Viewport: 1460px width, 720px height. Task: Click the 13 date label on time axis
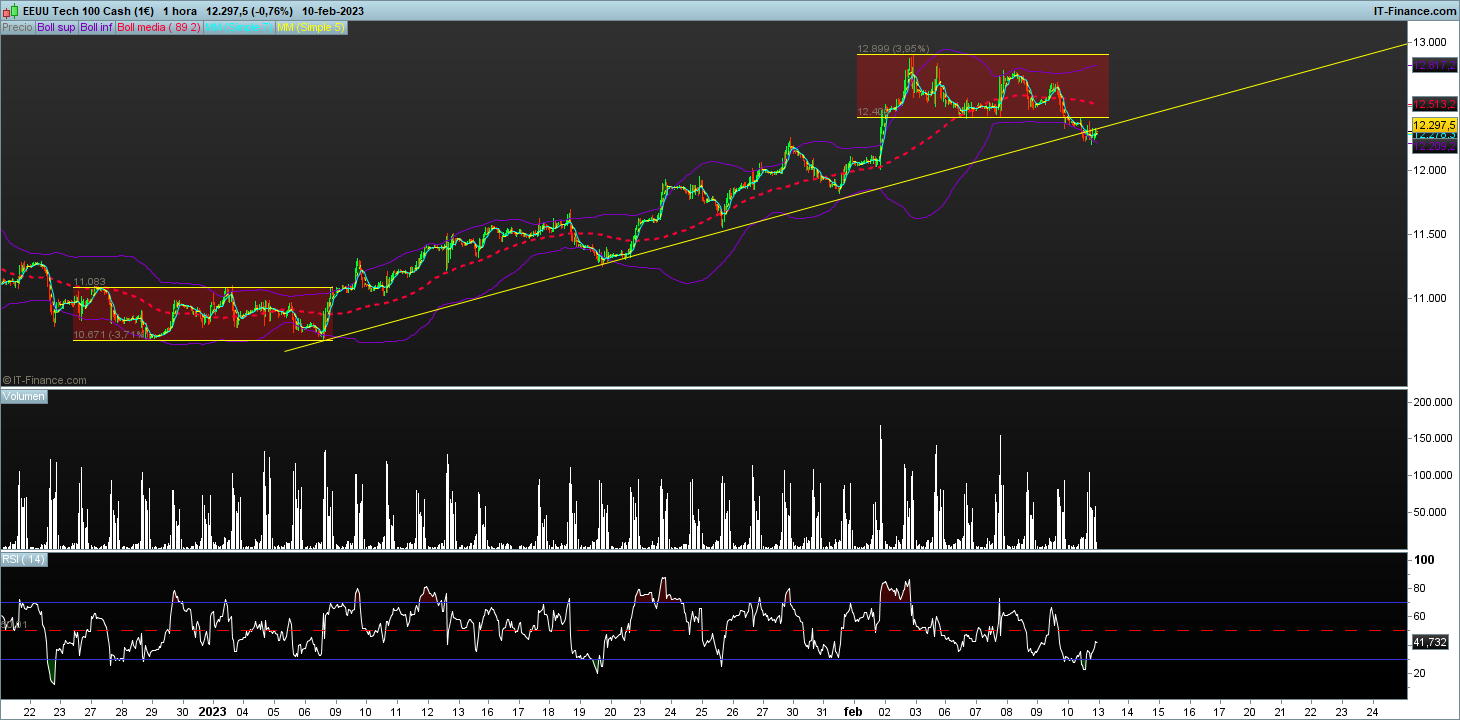click(x=1097, y=711)
